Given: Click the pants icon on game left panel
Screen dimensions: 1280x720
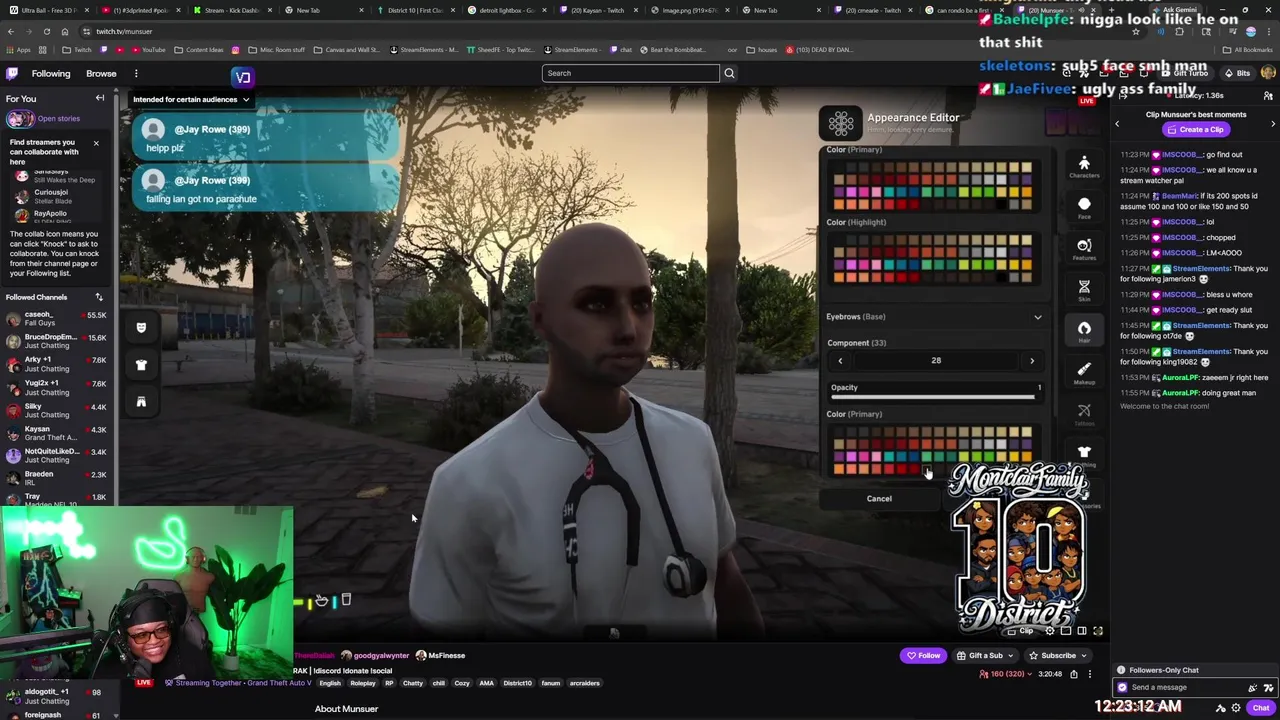Looking at the screenshot, I should click(x=141, y=402).
